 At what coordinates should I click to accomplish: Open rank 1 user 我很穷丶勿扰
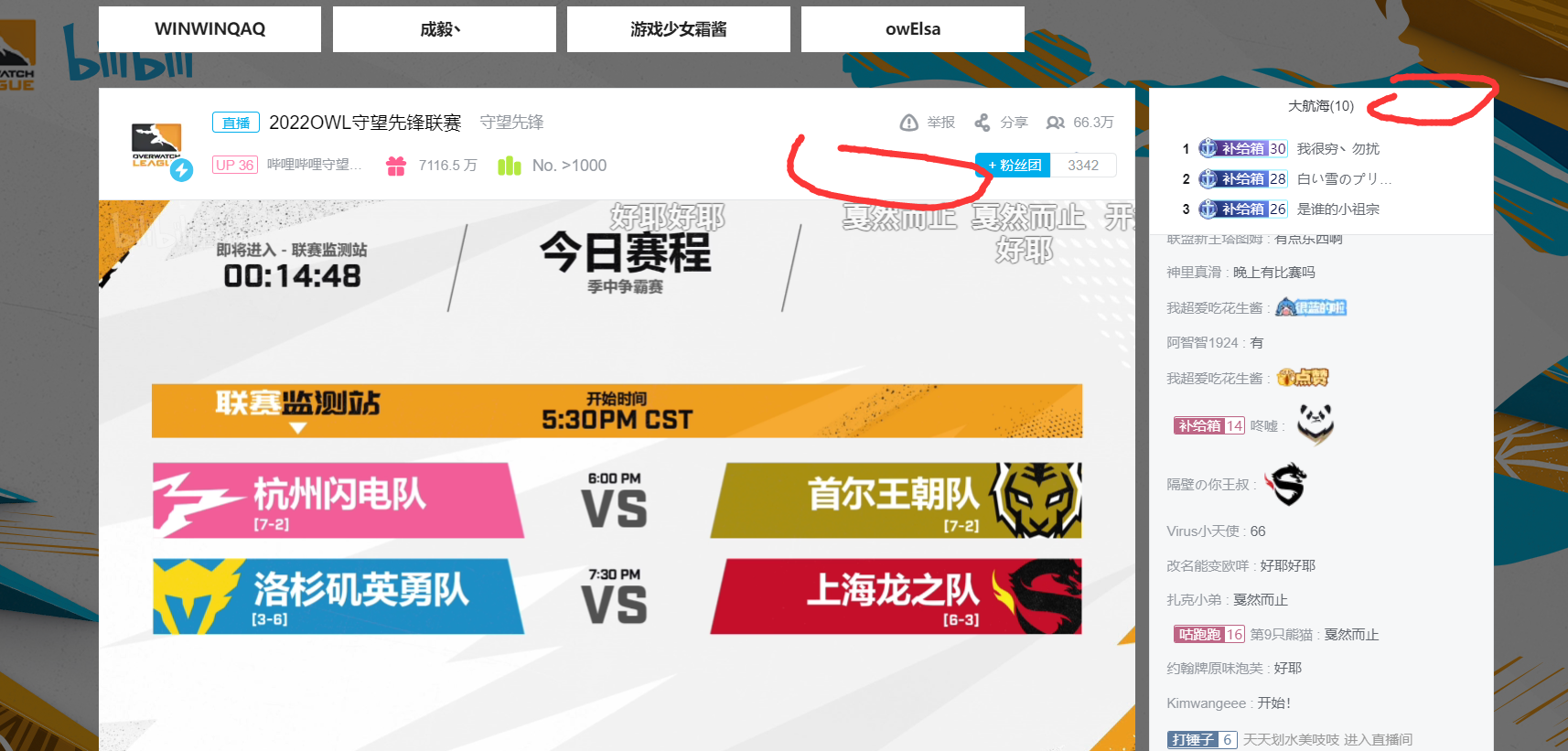coord(1337,148)
